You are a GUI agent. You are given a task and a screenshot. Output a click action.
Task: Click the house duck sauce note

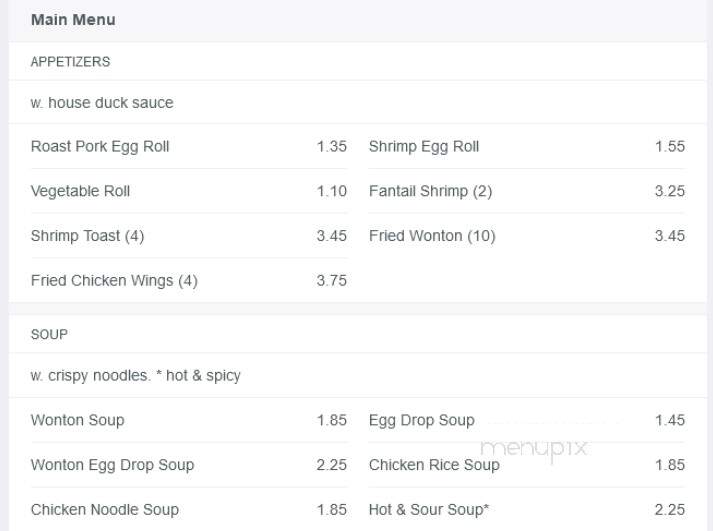102,103
